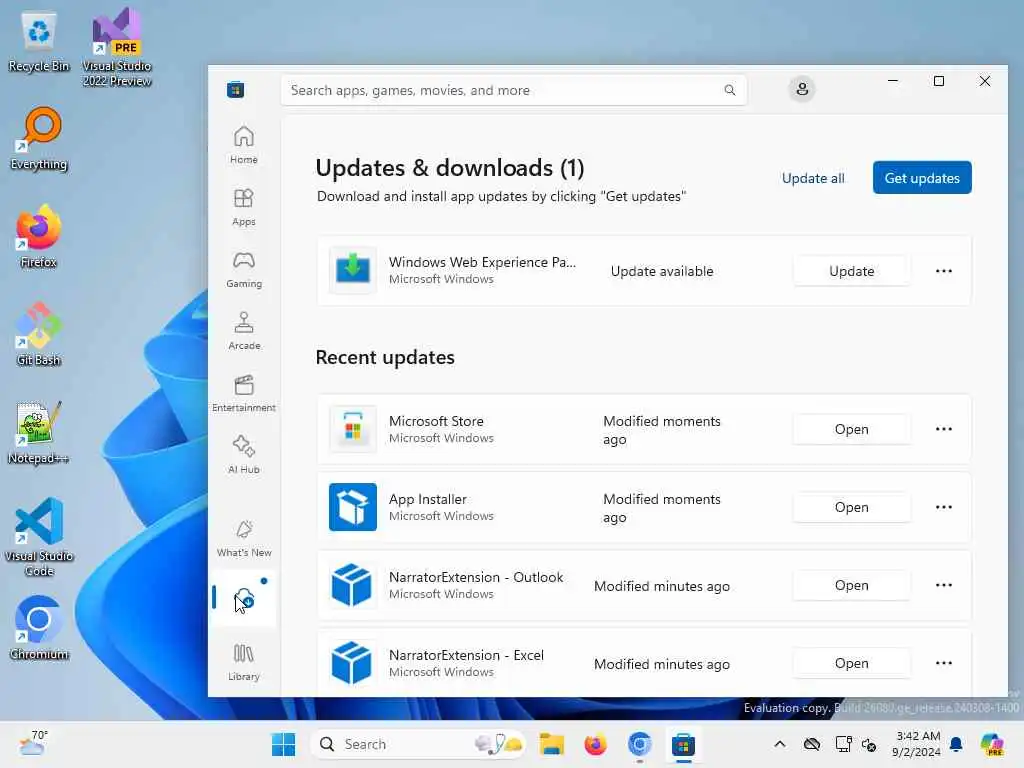Select Git Bash desktop shortcut
Viewport: 1024px width, 768px height.
point(39,334)
